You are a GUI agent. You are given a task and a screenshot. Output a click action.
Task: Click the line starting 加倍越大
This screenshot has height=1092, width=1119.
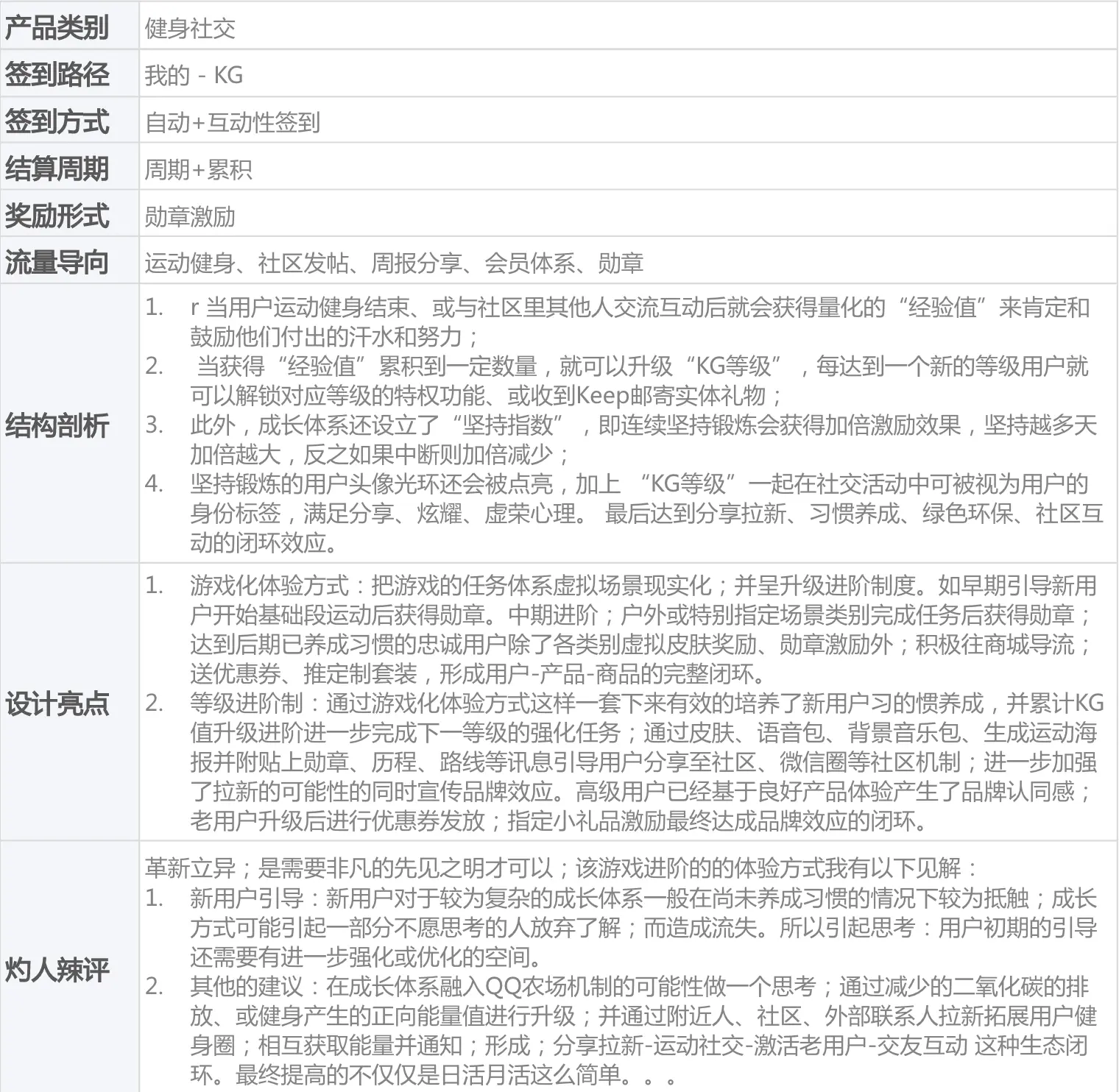380,455
